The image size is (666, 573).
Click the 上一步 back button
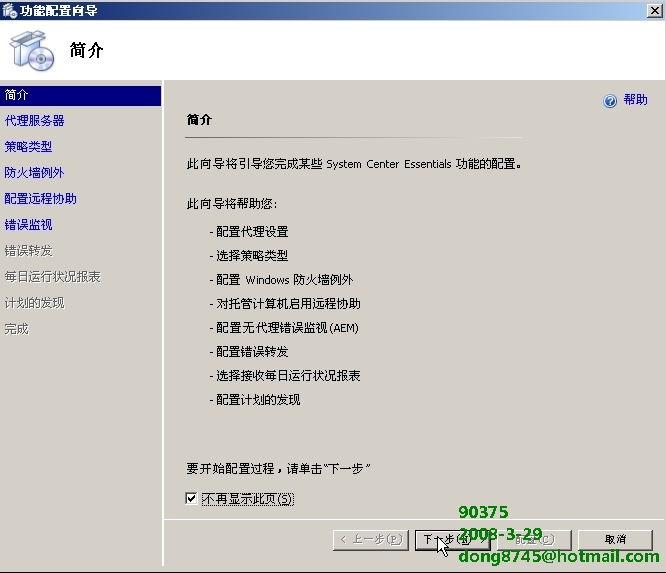370,540
